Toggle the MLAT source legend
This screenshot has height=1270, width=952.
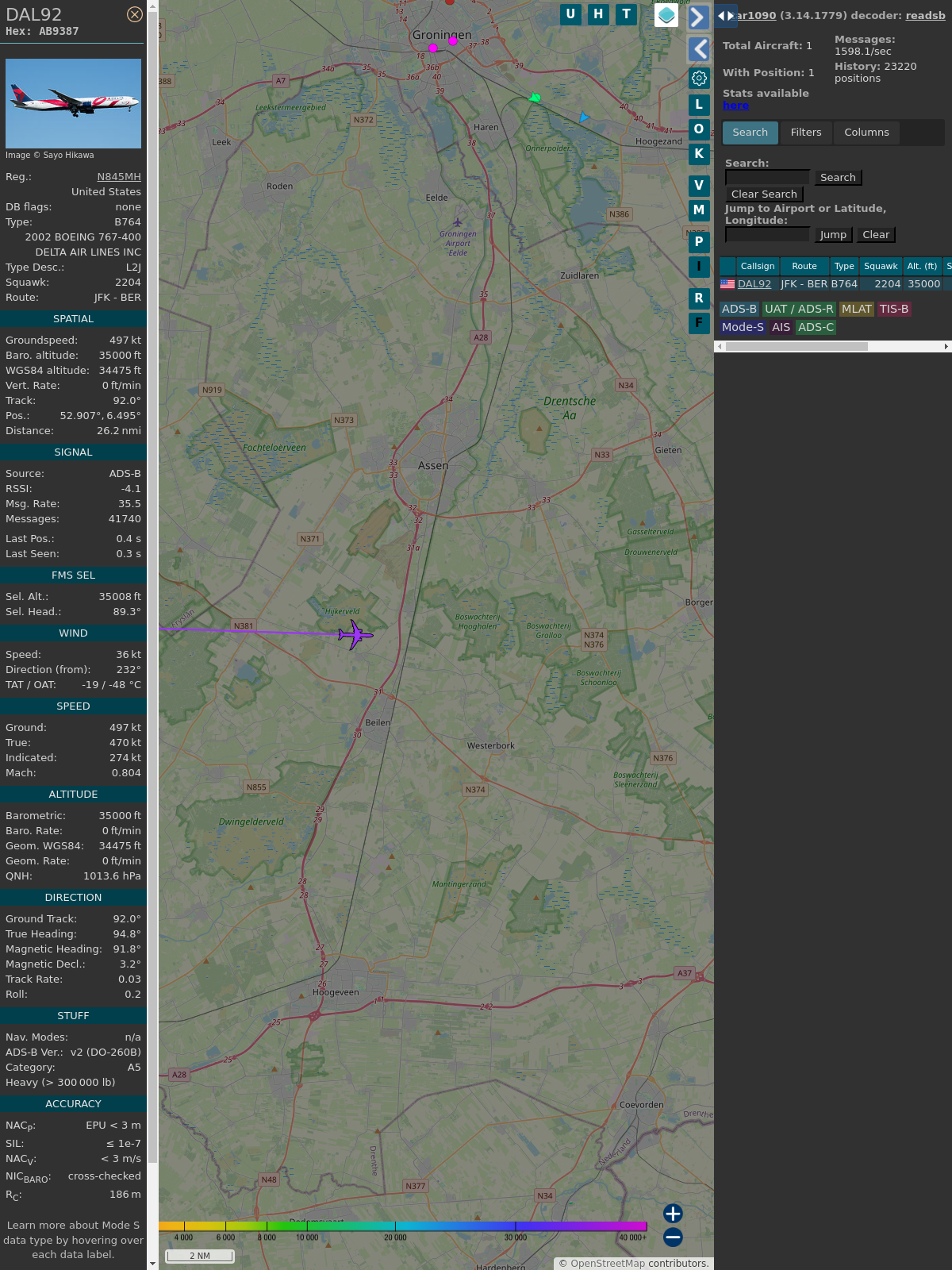[857, 309]
